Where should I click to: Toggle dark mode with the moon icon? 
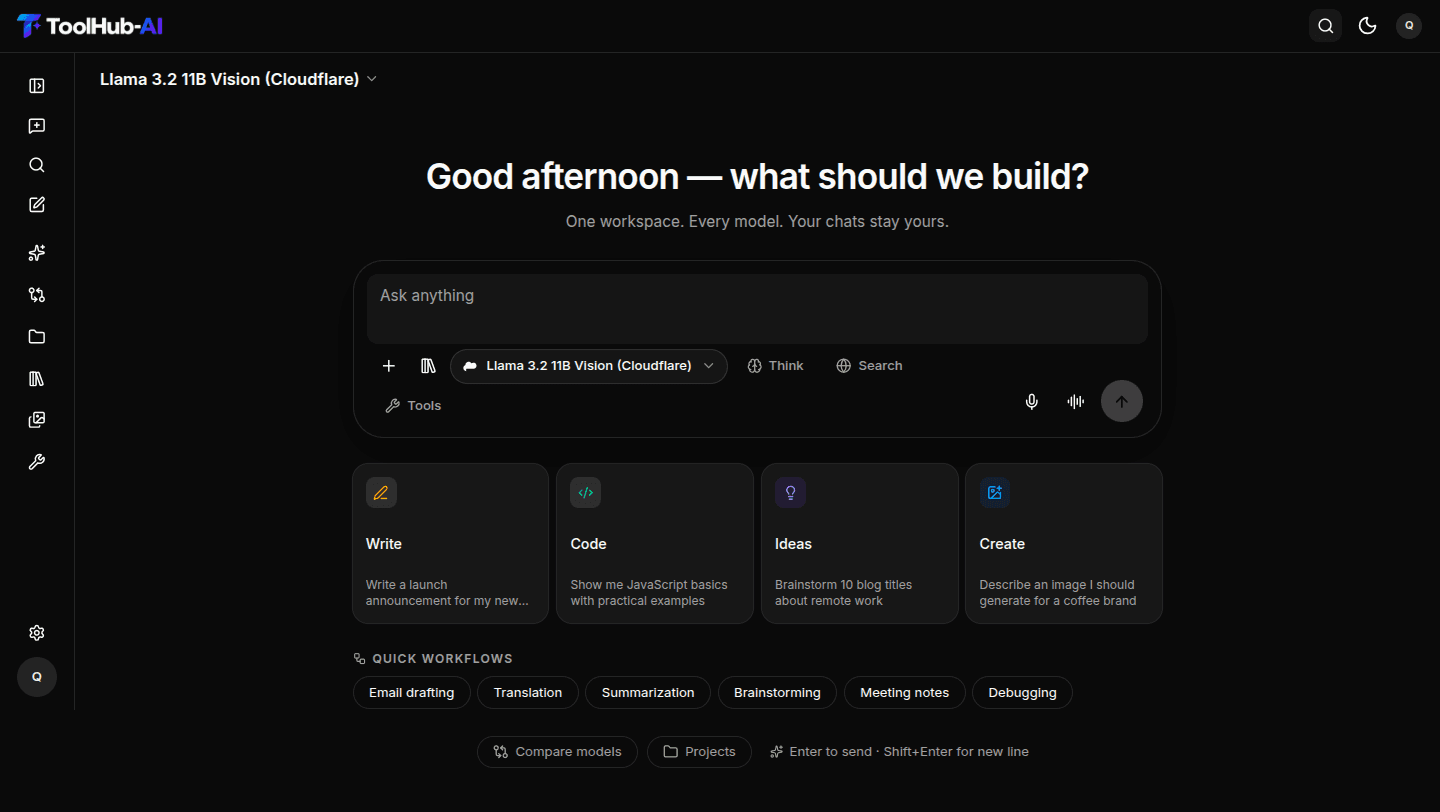click(1368, 26)
